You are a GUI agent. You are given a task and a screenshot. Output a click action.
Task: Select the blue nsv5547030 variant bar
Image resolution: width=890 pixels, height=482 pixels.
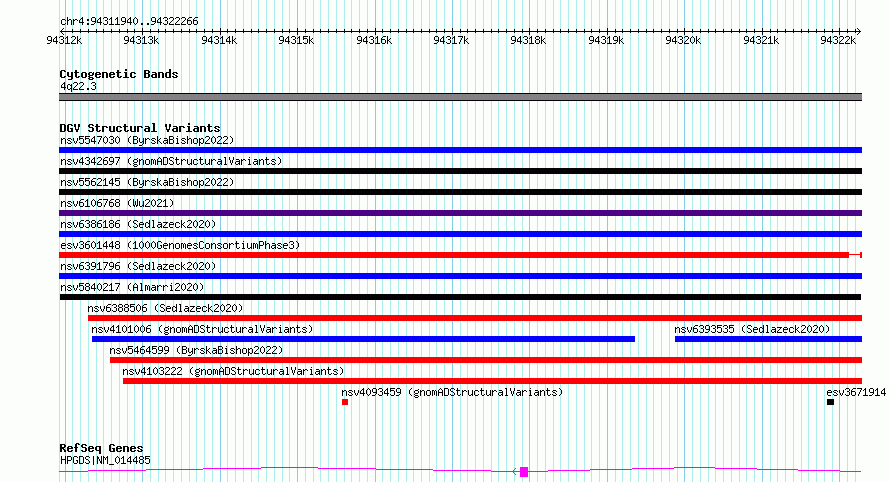coord(460,150)
